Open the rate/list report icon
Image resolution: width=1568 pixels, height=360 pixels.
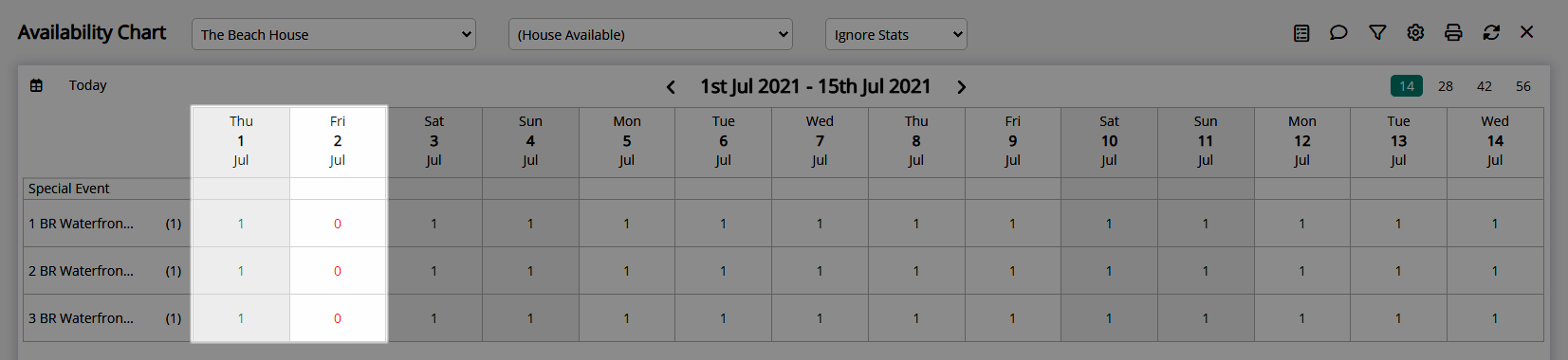(1301, 33)
